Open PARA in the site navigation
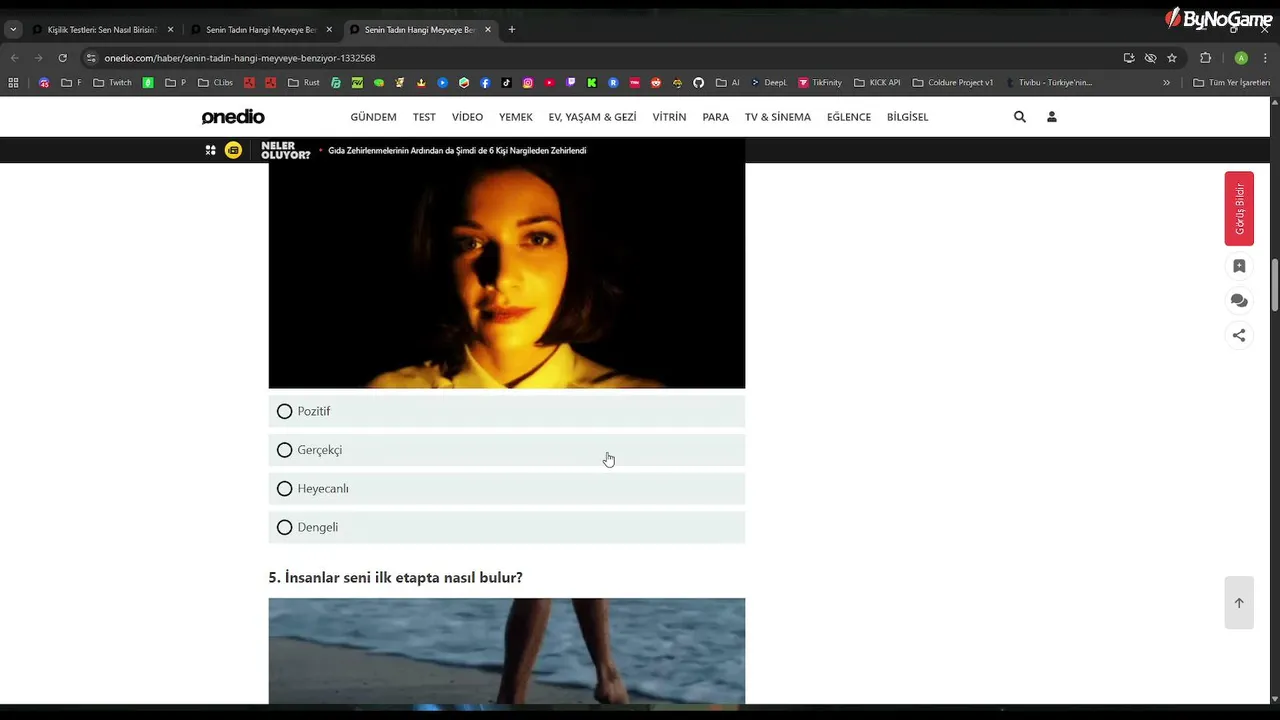Image resolution: width=1280 pixels, height=720 pixels. pos(716,117)
